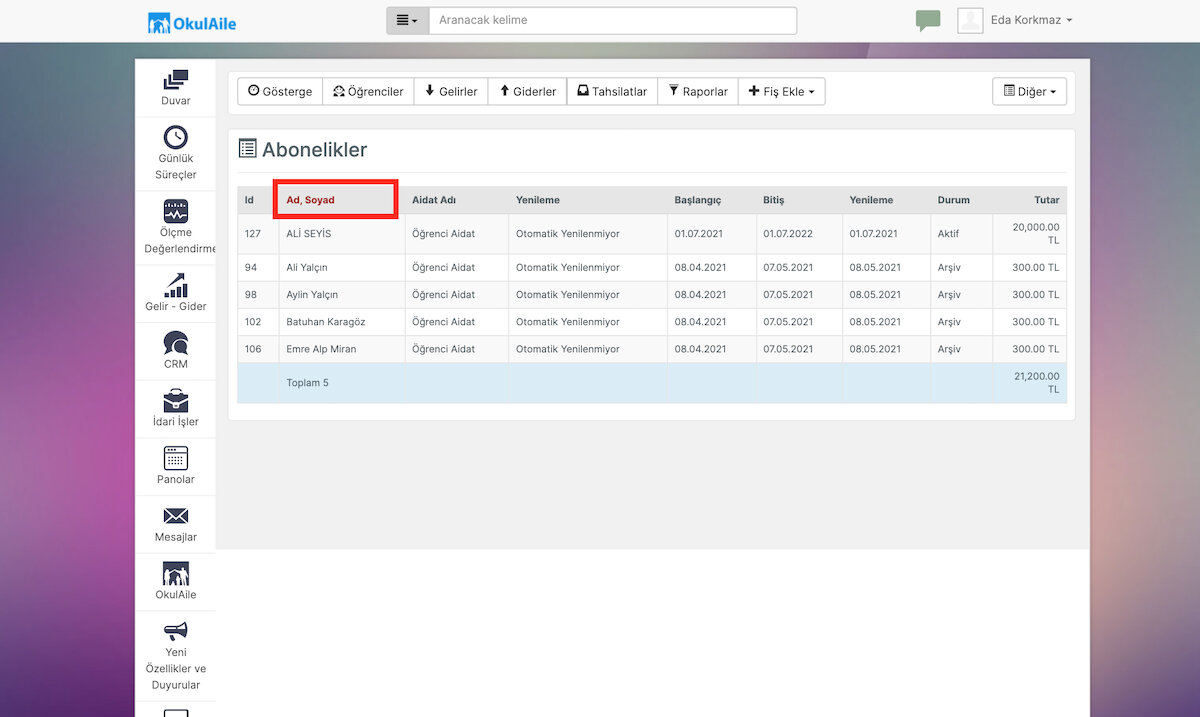This screenshot has width=1200, height=717.
Task: Select the ALİ SEYİS row name
Action: tap(309, 234)
